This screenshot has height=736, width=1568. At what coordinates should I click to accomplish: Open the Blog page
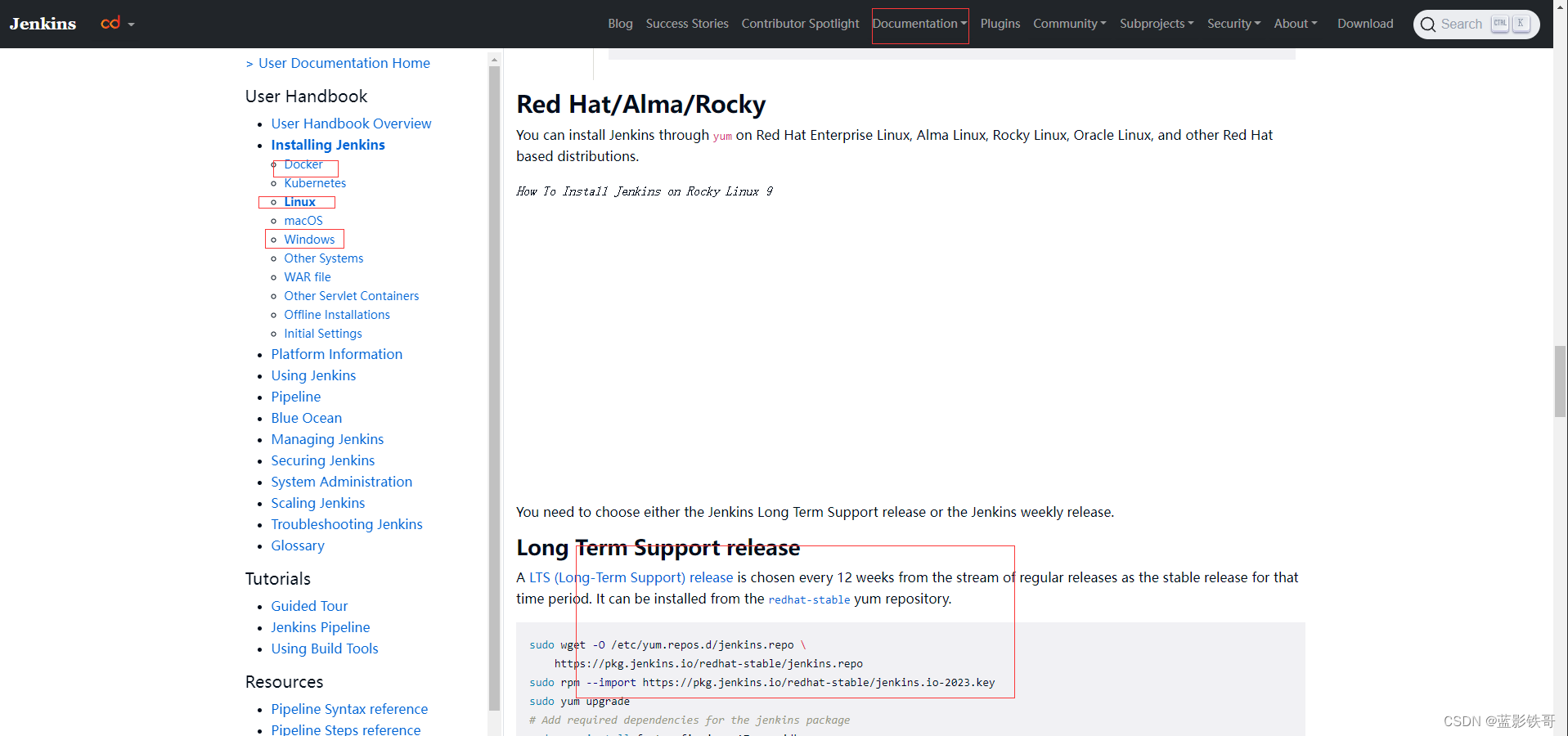pyautogui.click(x=620, y=24)
